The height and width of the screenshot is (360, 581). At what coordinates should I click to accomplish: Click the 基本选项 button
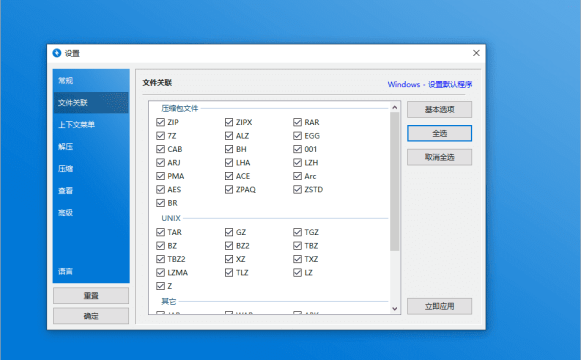click(439, 109)
